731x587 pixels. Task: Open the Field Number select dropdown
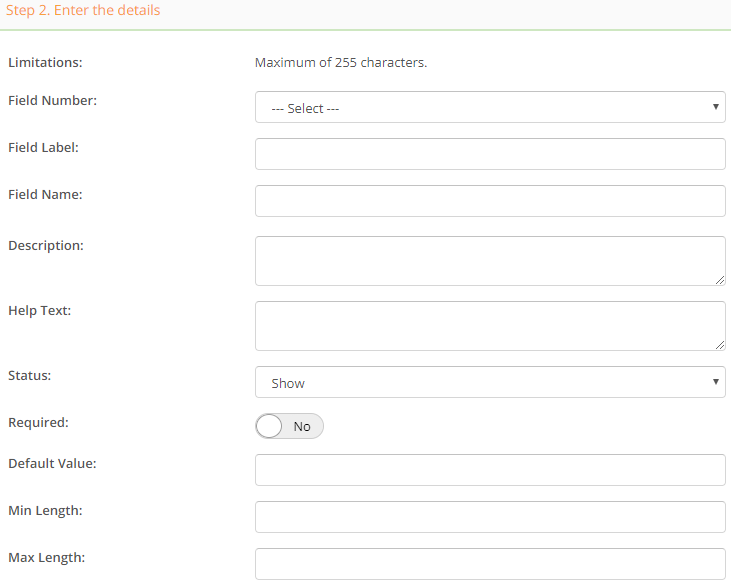click(490, 107)
